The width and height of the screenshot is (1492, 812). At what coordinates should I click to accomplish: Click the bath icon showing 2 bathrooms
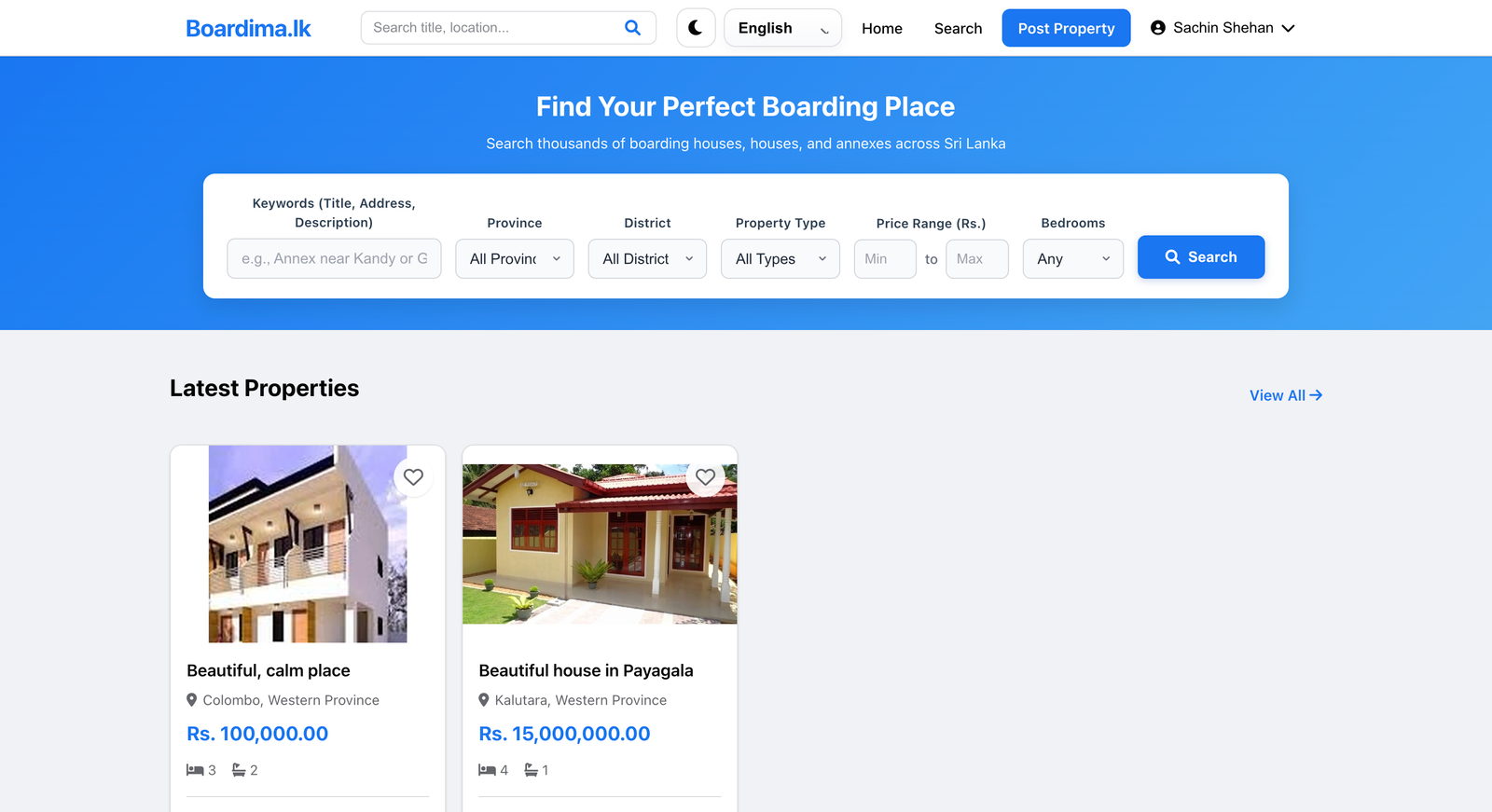click(x=239, y=770)
